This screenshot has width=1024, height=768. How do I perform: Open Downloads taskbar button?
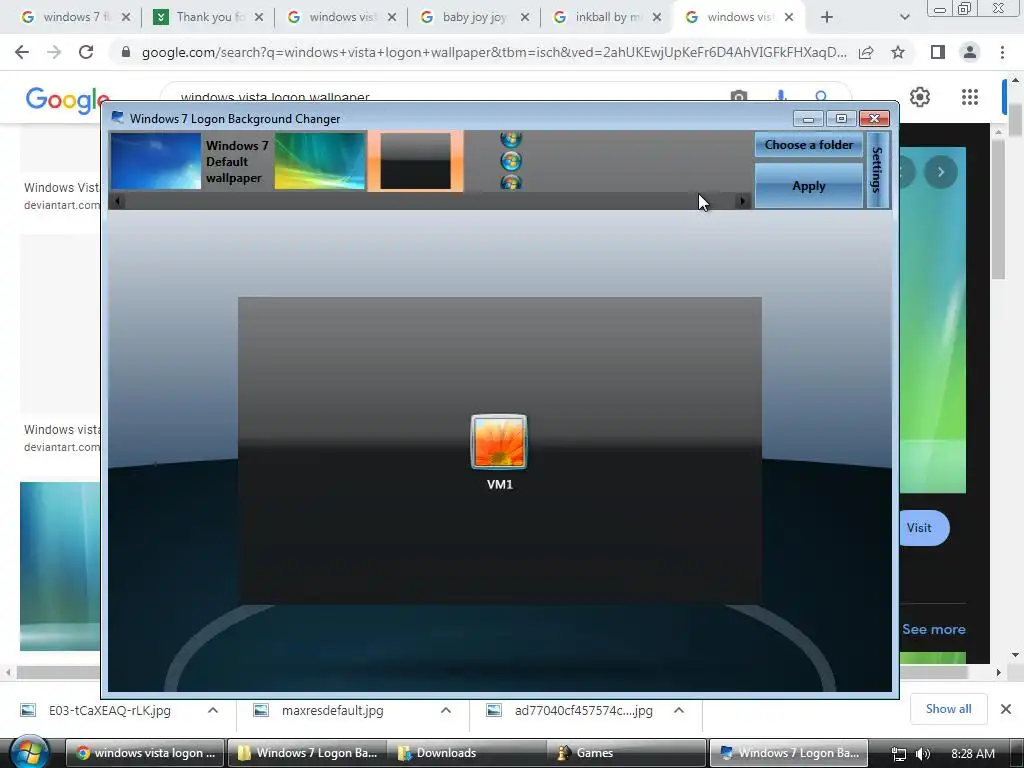pyautogui.click(x=467, y=753)
